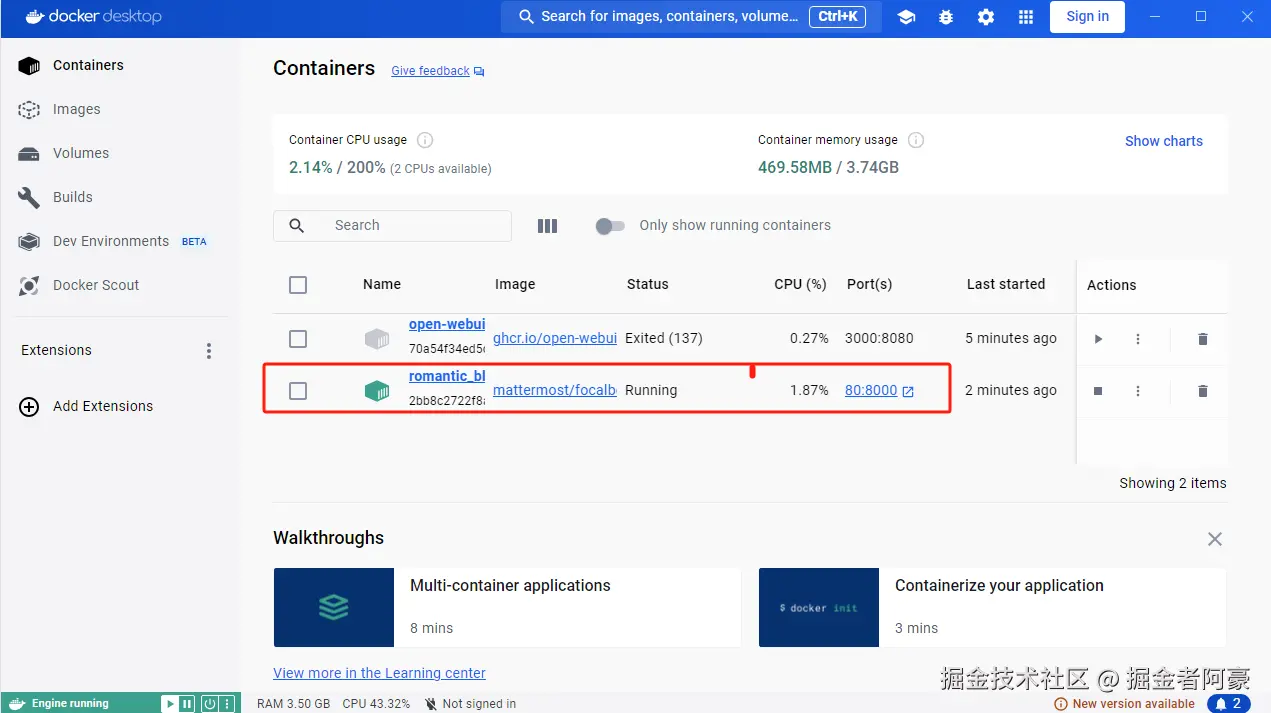Toggle Only show running containers

coord(610,226)
